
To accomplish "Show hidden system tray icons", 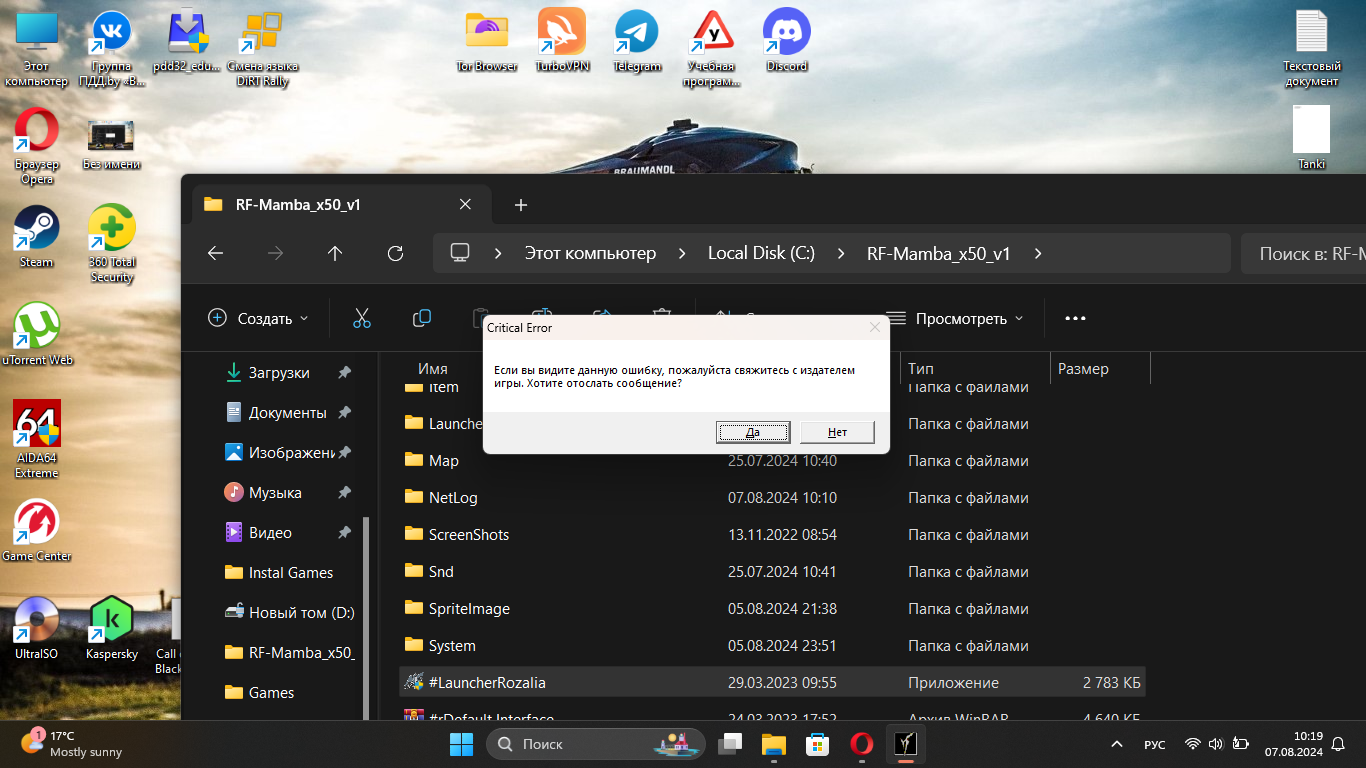I will pyautogui.click(x=1115, y=744).
